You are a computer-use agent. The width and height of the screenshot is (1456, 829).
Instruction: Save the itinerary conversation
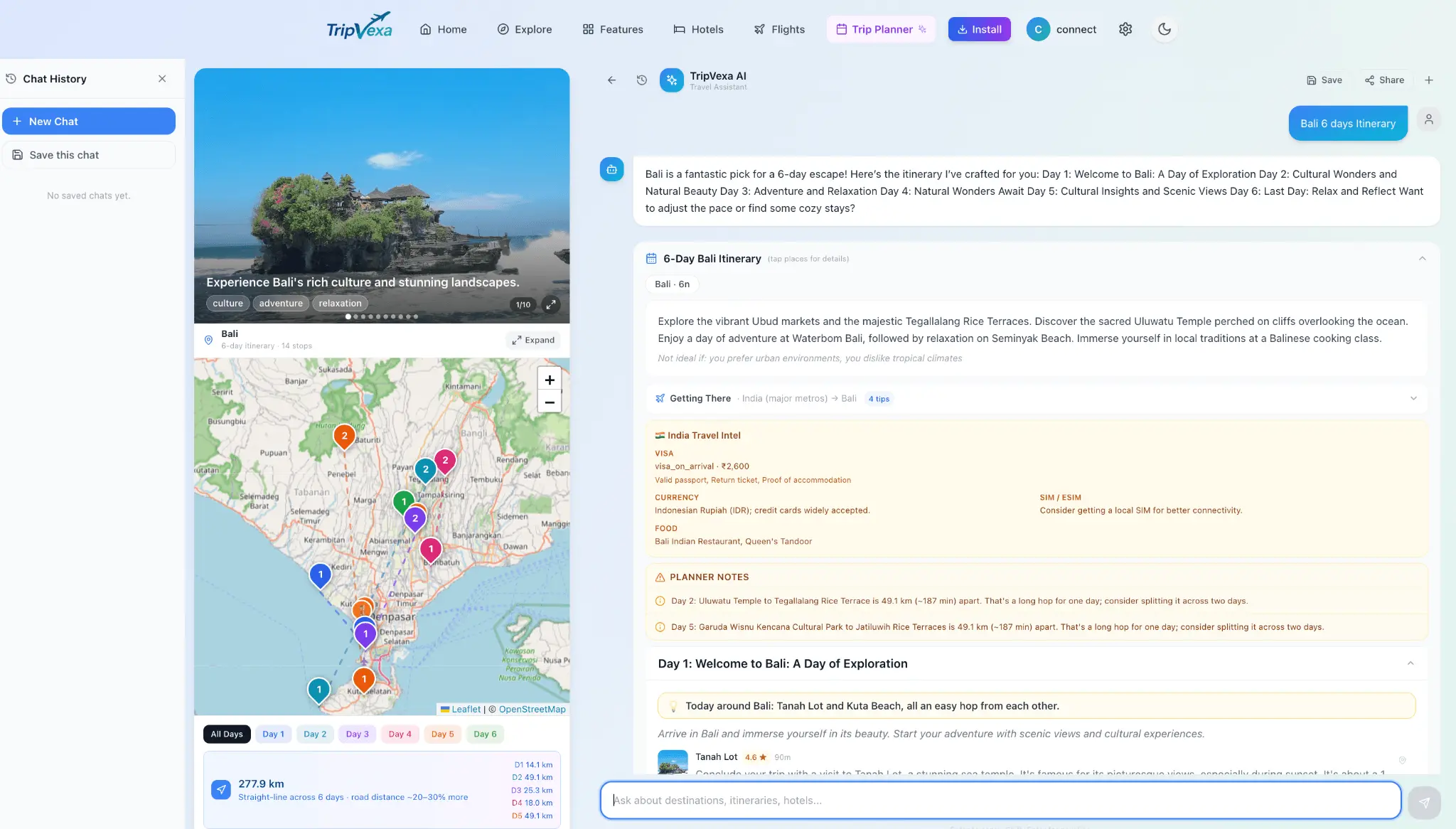click(1324, 80)
